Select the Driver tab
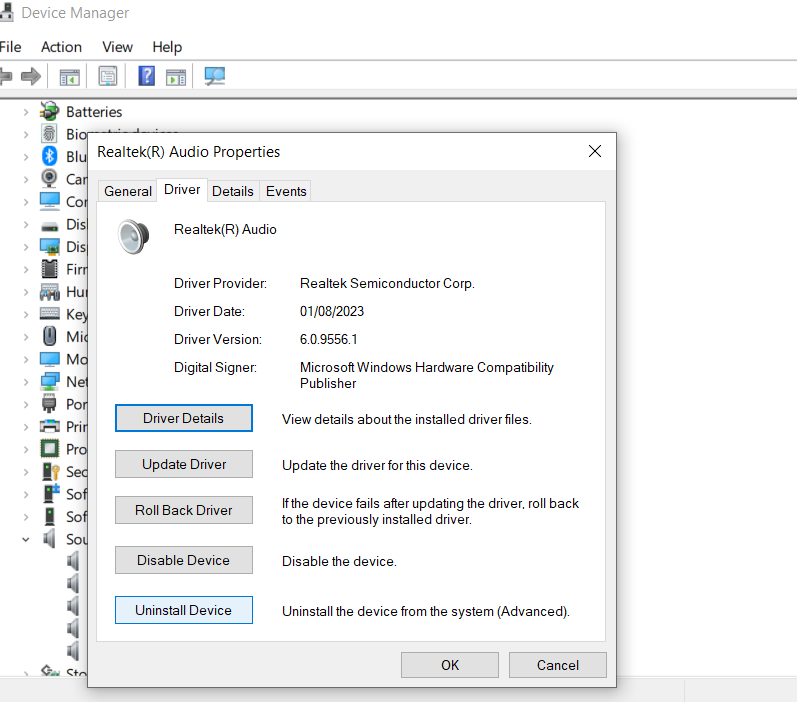 click(x=182, y=190)
